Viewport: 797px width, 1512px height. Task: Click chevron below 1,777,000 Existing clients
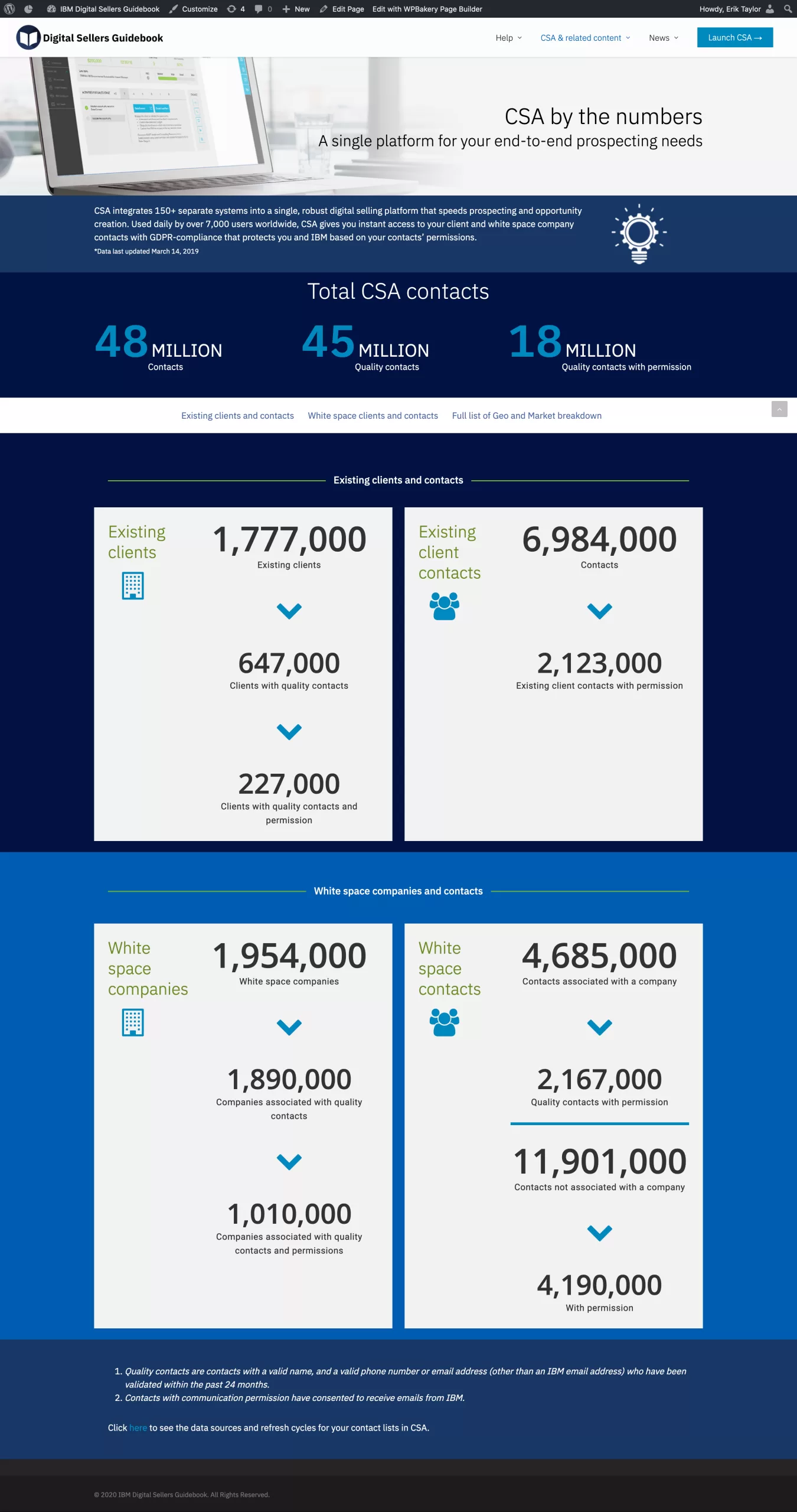pyautogui.click(x=289, y=611)
